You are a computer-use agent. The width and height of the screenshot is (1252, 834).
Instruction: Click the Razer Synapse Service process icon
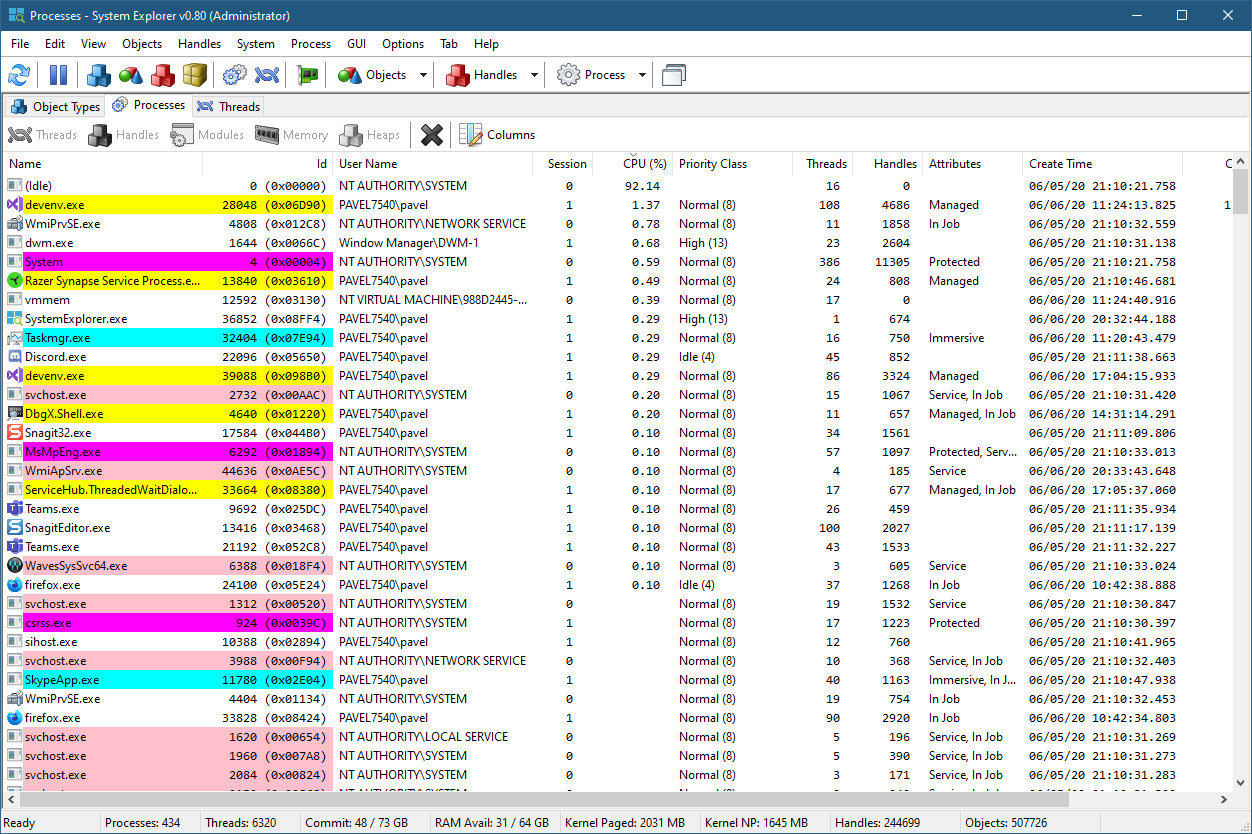(15, 281)
